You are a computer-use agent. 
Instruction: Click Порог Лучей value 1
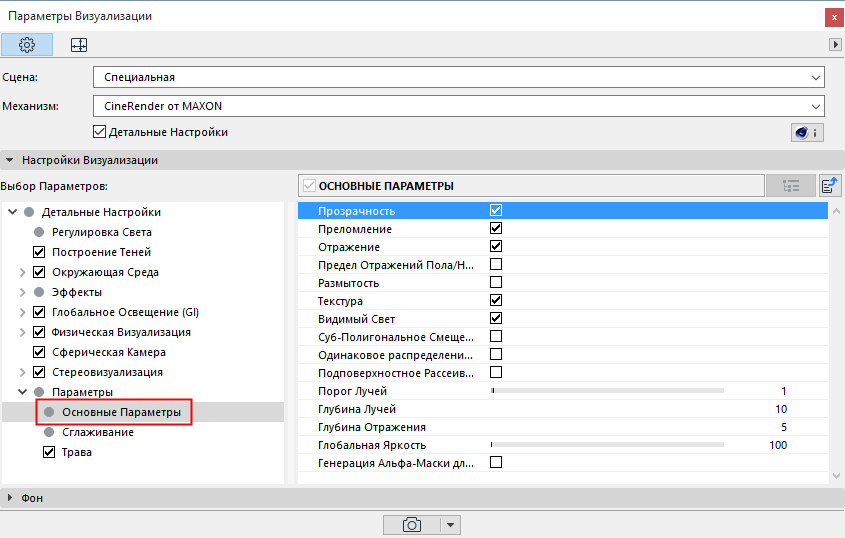tap(784, 391)
